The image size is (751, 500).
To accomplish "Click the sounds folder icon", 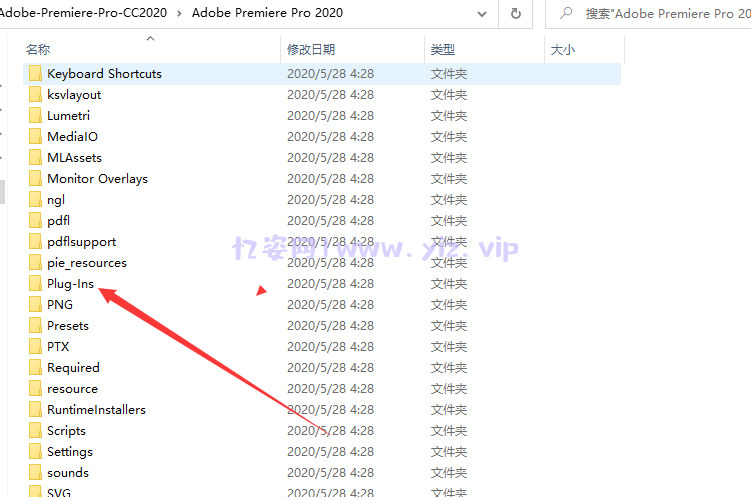I will point(35,473).
